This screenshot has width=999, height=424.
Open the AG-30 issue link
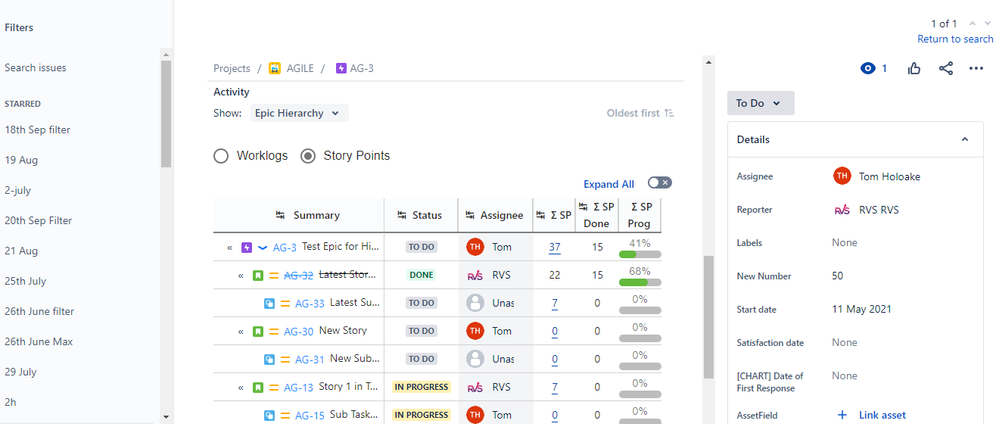coord(298,332)
